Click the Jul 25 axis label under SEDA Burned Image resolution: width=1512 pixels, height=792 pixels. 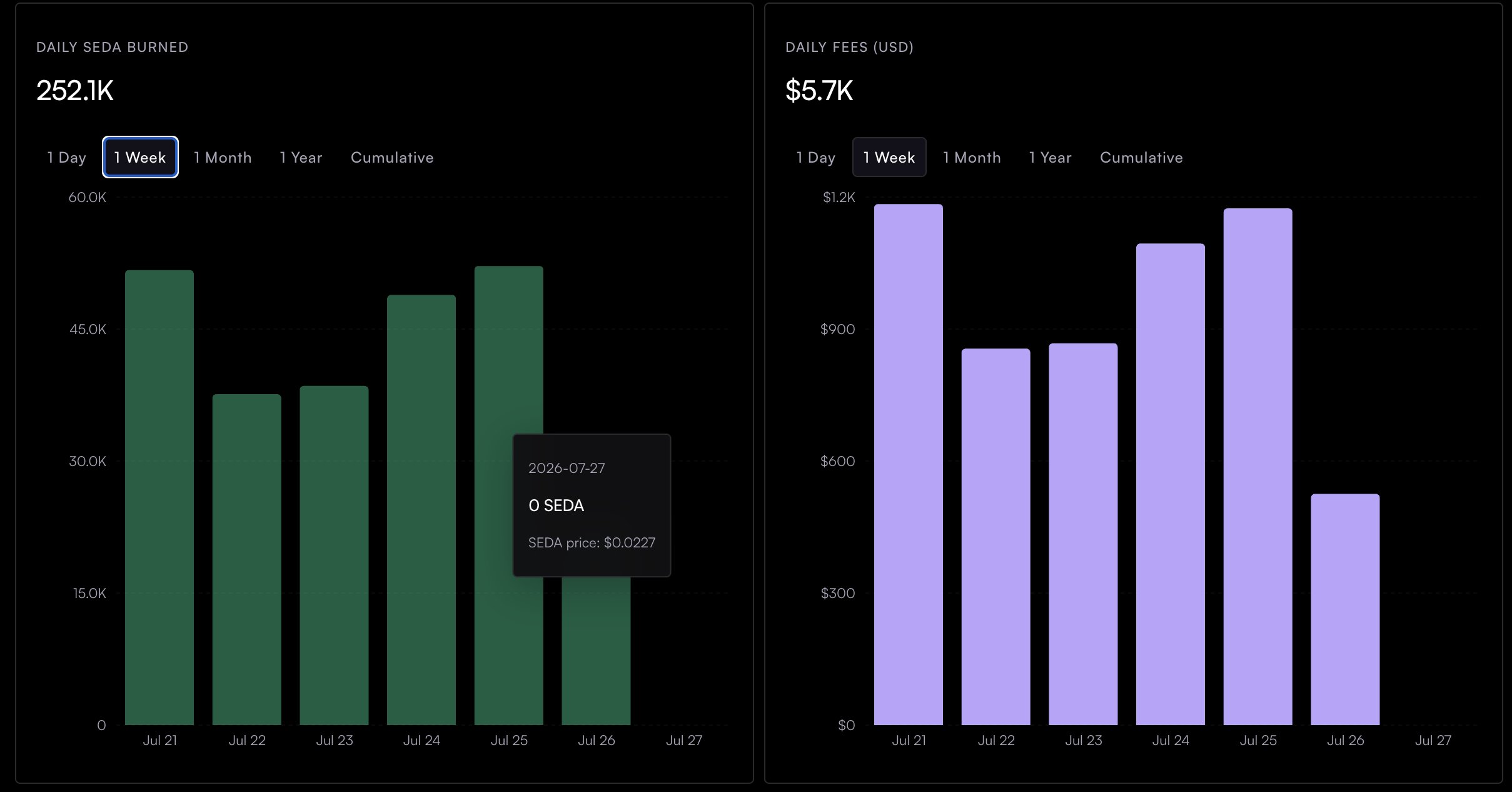click(x=509, y=740)
